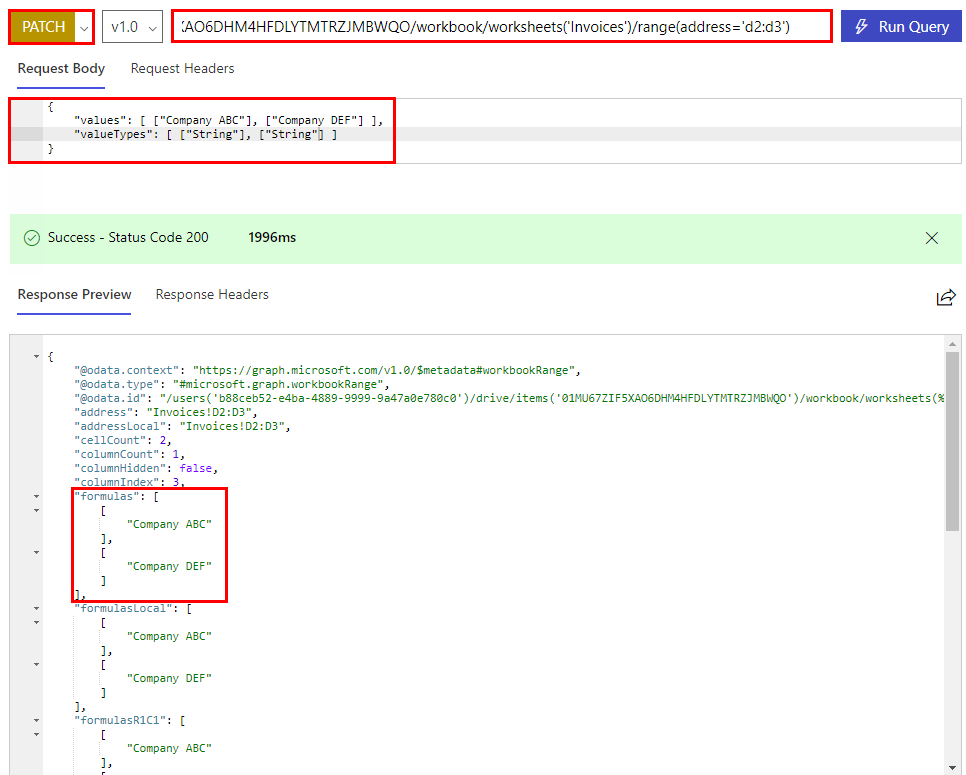Collapse the "formulas" array fold arrow

37,496
